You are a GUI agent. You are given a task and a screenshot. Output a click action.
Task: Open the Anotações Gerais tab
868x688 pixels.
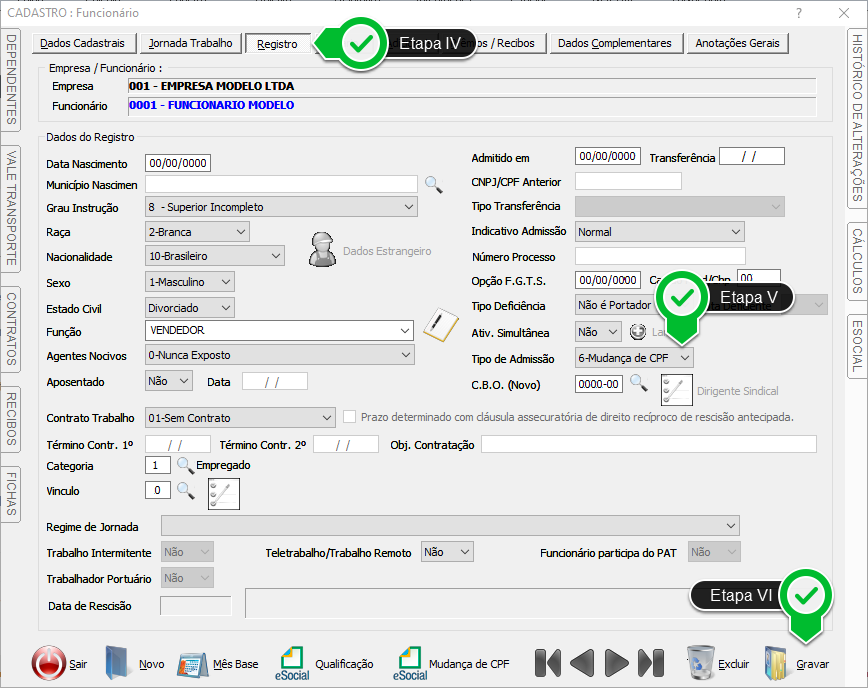737,44
